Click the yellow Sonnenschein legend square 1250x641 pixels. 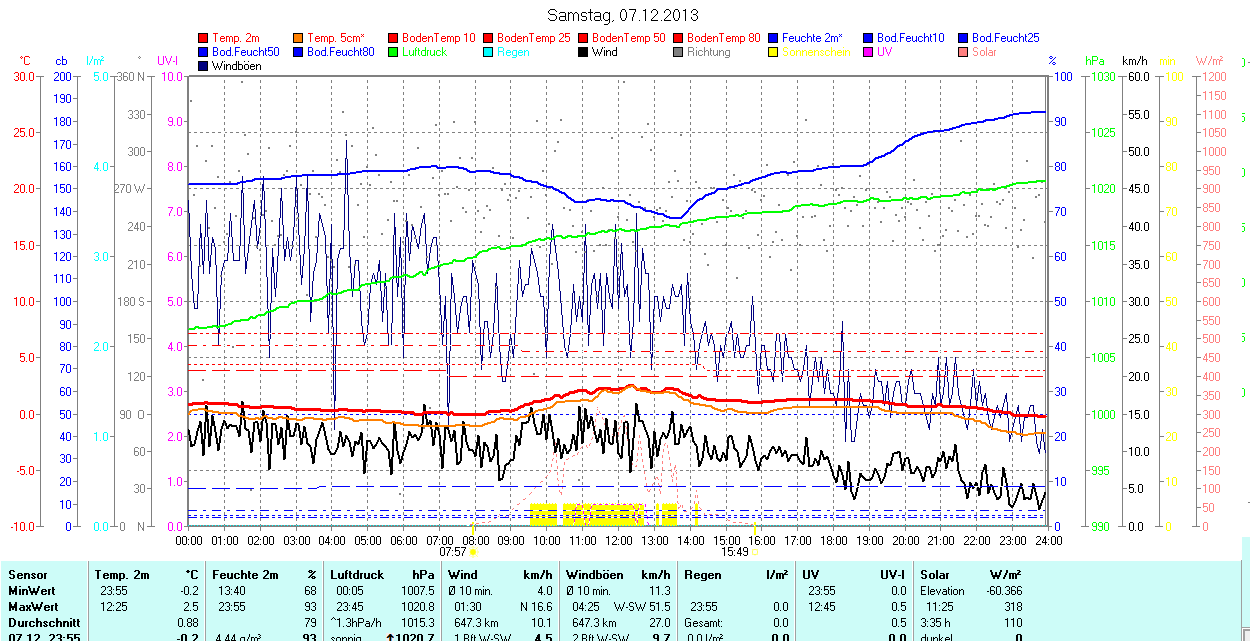click(x=774, y=52)
